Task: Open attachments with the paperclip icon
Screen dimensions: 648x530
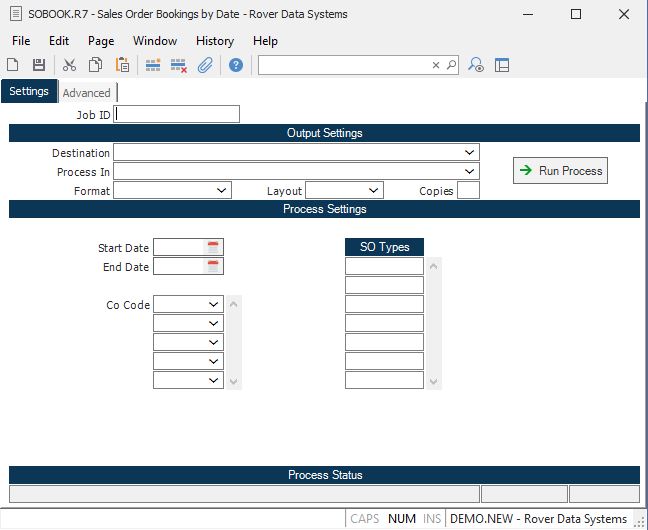Action: pos(205,65)
